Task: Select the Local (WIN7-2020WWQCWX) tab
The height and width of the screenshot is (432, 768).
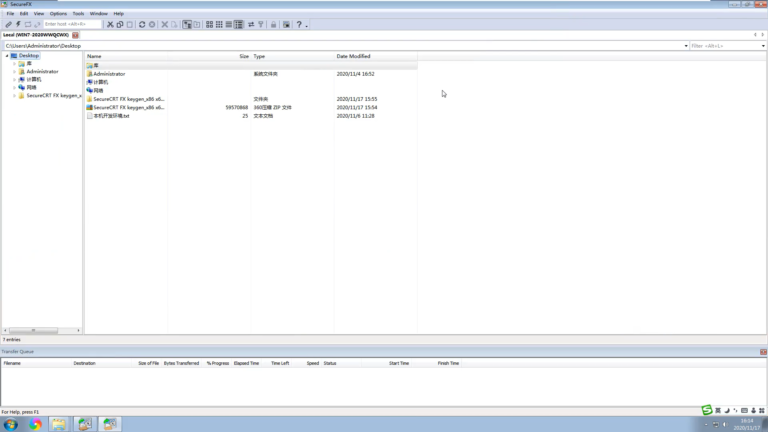Action: [x=36, y=35]
